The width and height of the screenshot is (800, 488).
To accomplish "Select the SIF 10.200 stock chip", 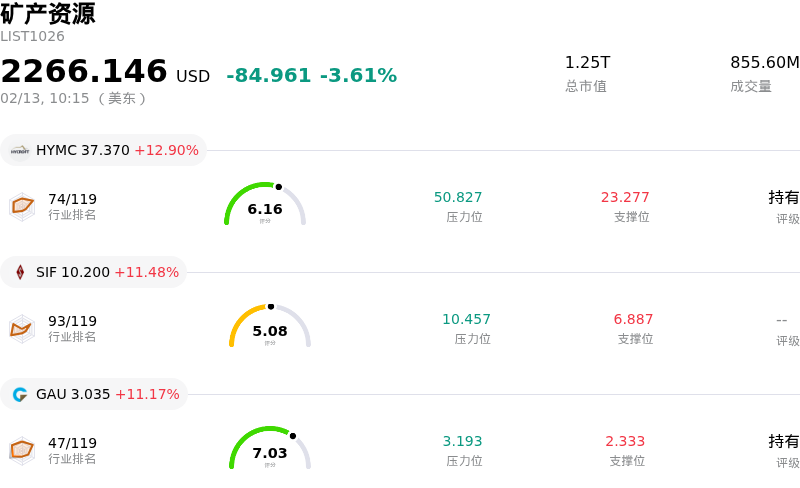I will coord(93,272).
